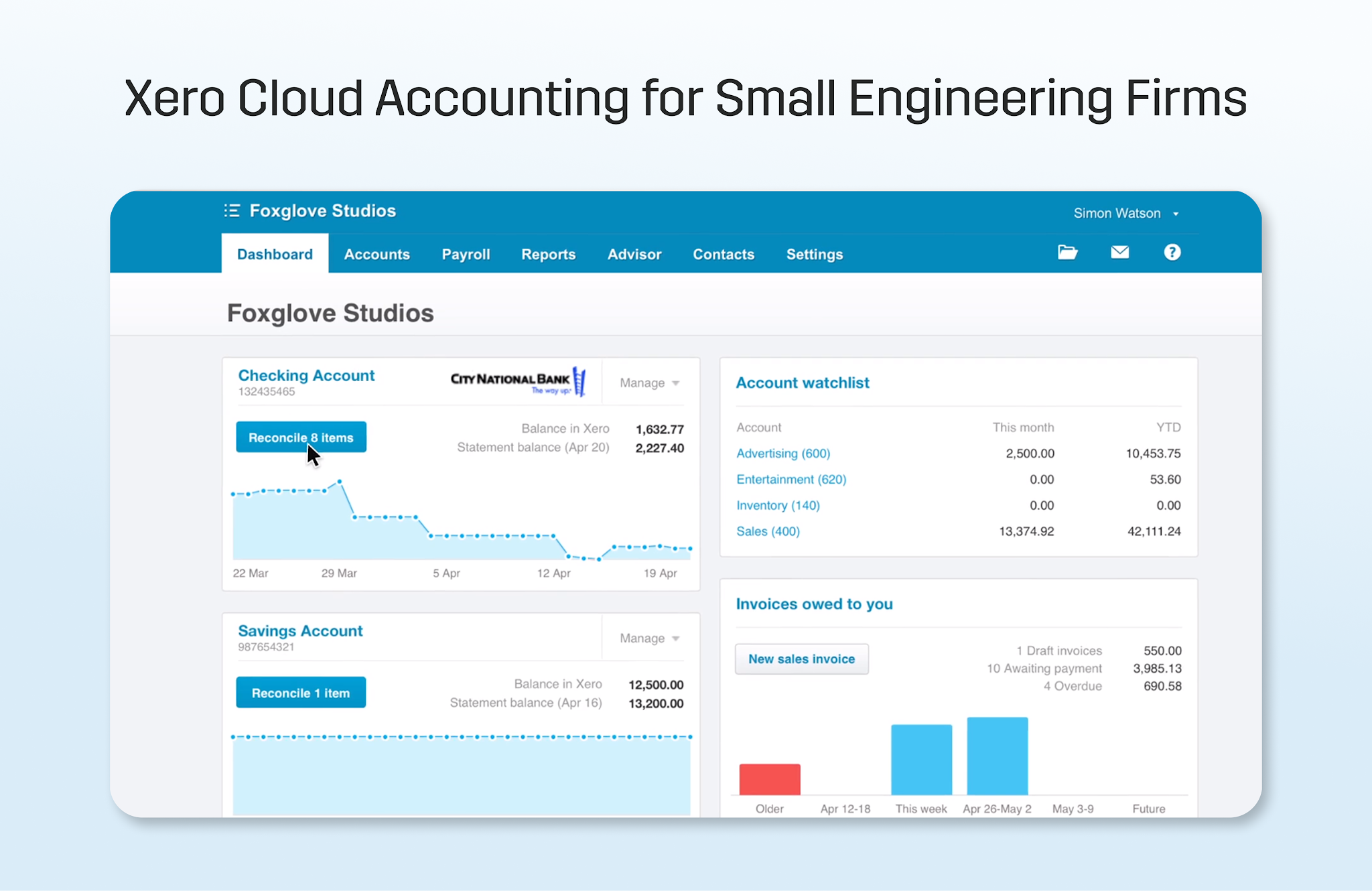Open Advertising (600) account
Viewport: 1372px width, 891px height.
(x=783, y=454)
